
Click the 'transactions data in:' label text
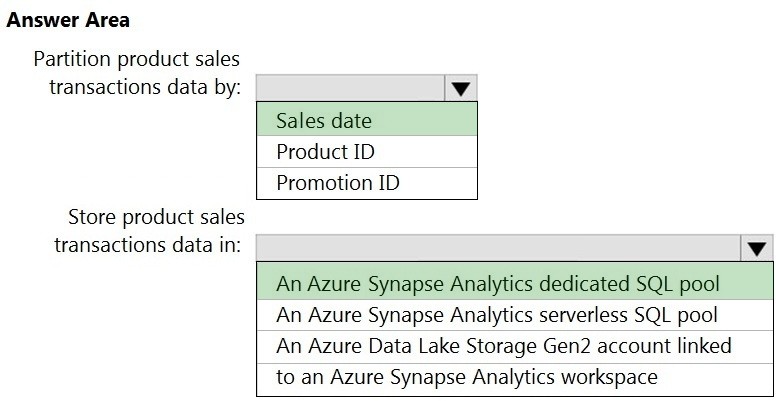pyautogui.click(x=147, y=245)
